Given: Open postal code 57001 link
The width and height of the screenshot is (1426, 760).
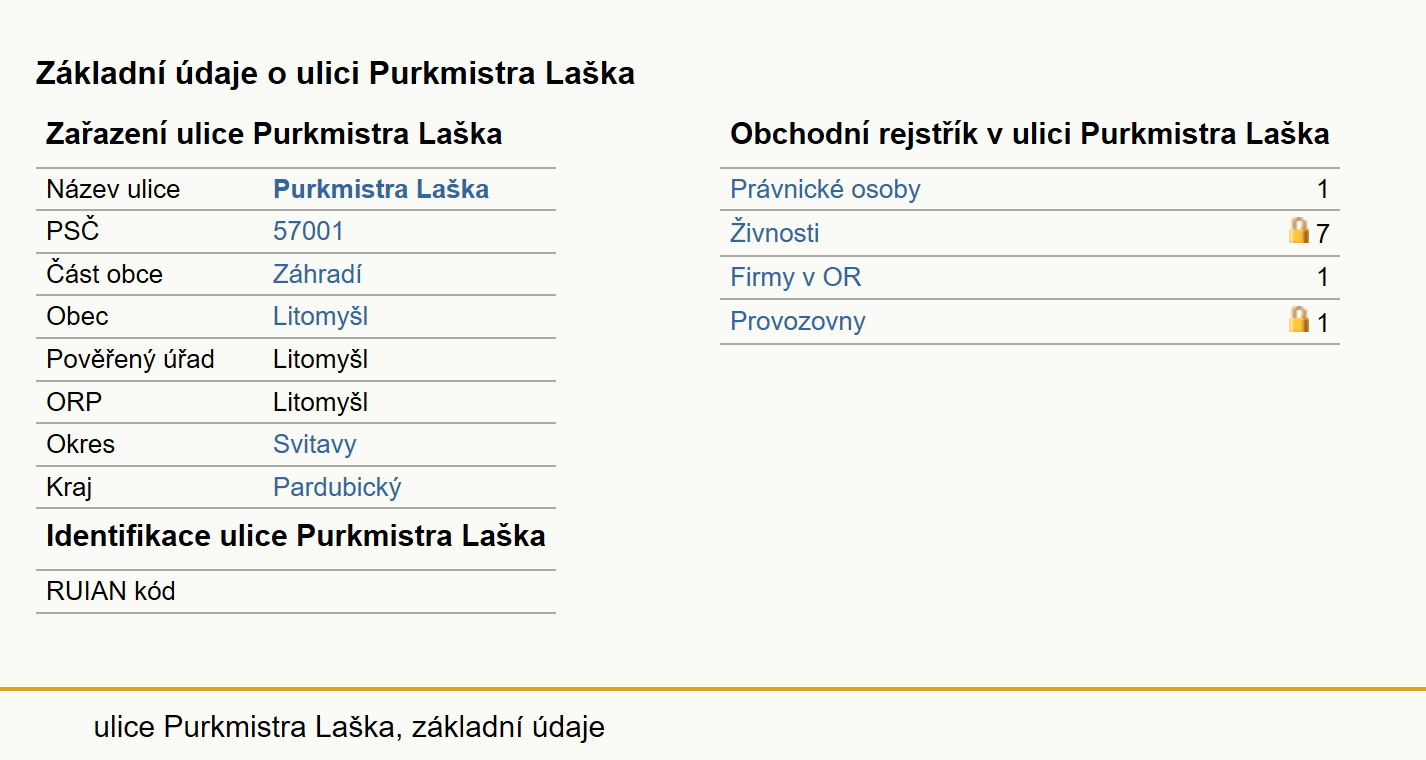Looking at the screenshot, I should click(308, 232).
